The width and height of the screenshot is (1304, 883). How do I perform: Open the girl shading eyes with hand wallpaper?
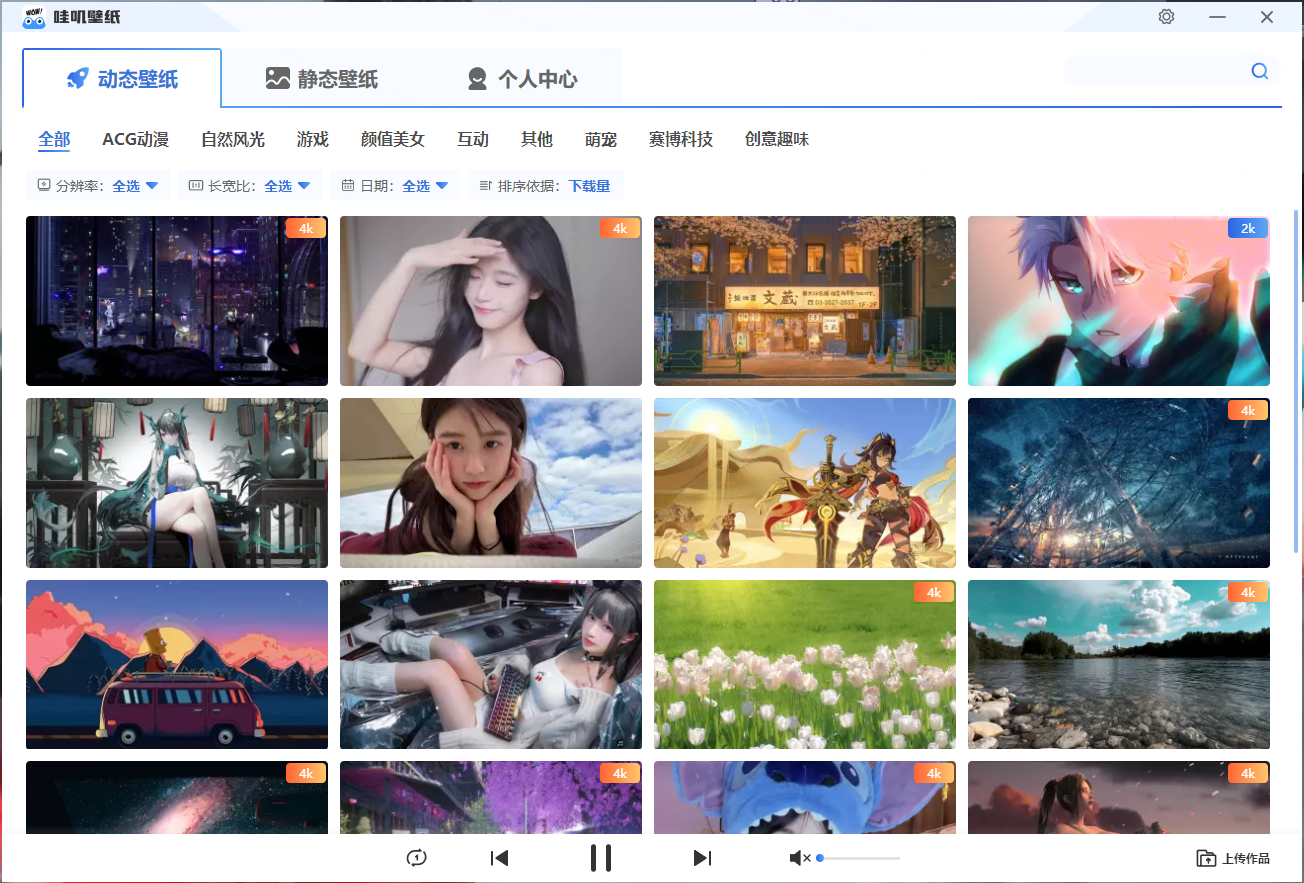[491, 301]
